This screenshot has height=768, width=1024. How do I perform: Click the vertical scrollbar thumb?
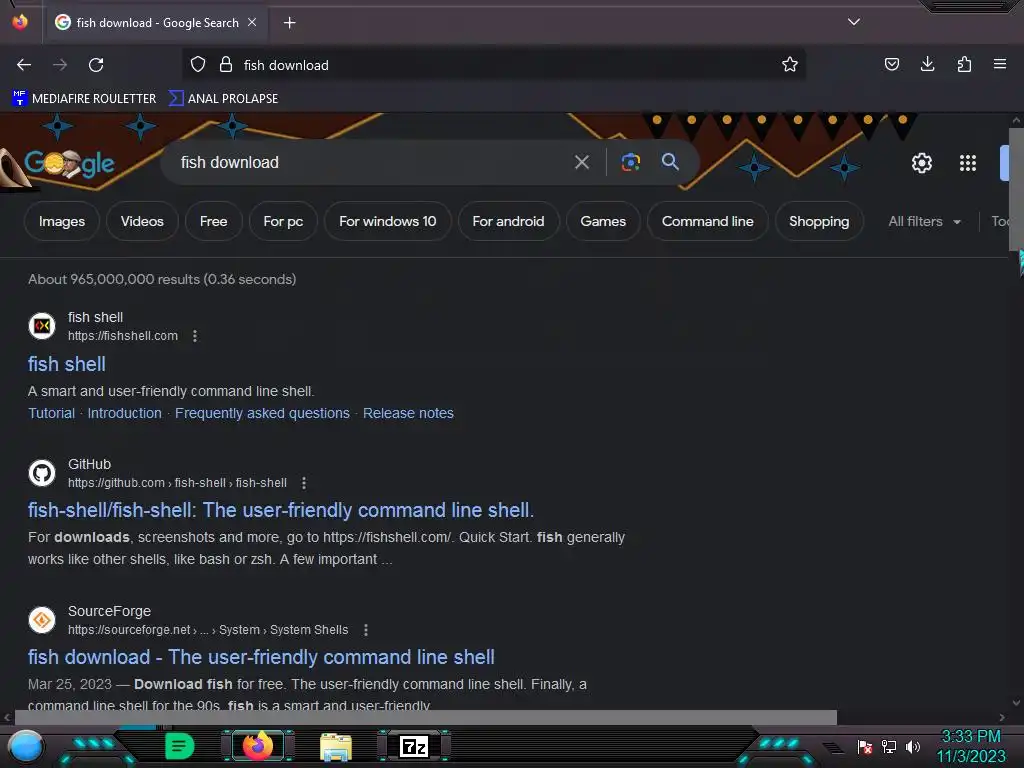(x=1016, y=189)
